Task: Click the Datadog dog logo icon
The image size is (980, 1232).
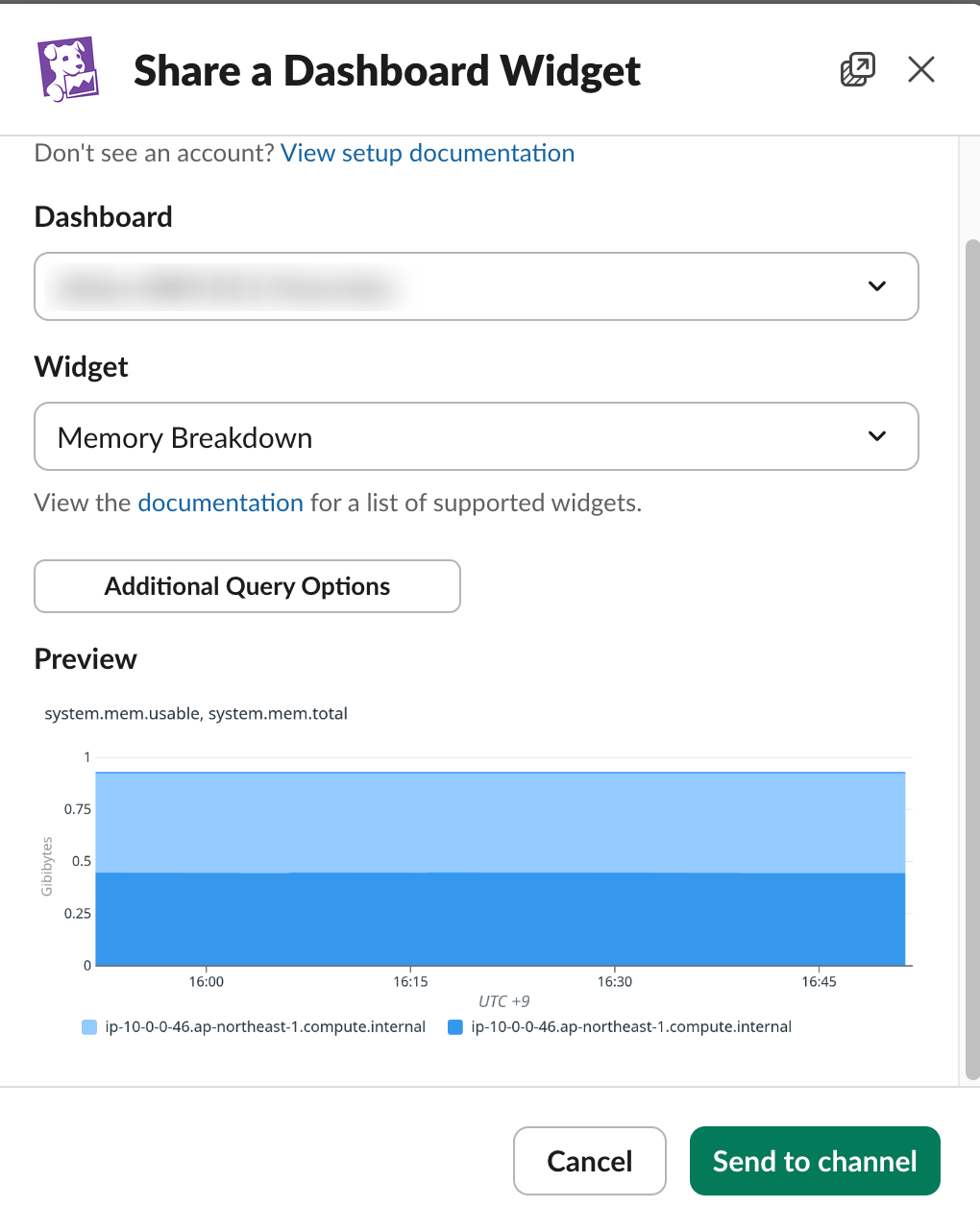Action: pos(66,68)
